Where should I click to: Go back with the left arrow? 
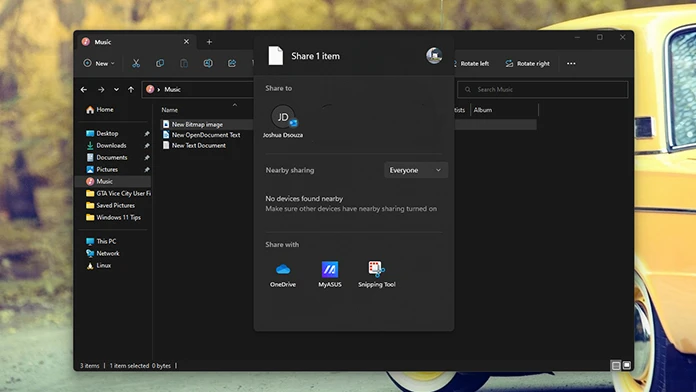tap(84, 90)
